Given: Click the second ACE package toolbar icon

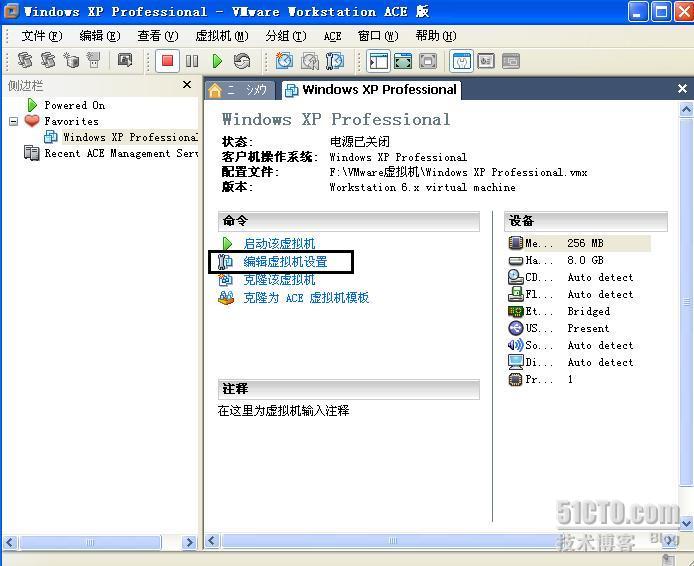Looking at the screenshot, I should 48,60.
